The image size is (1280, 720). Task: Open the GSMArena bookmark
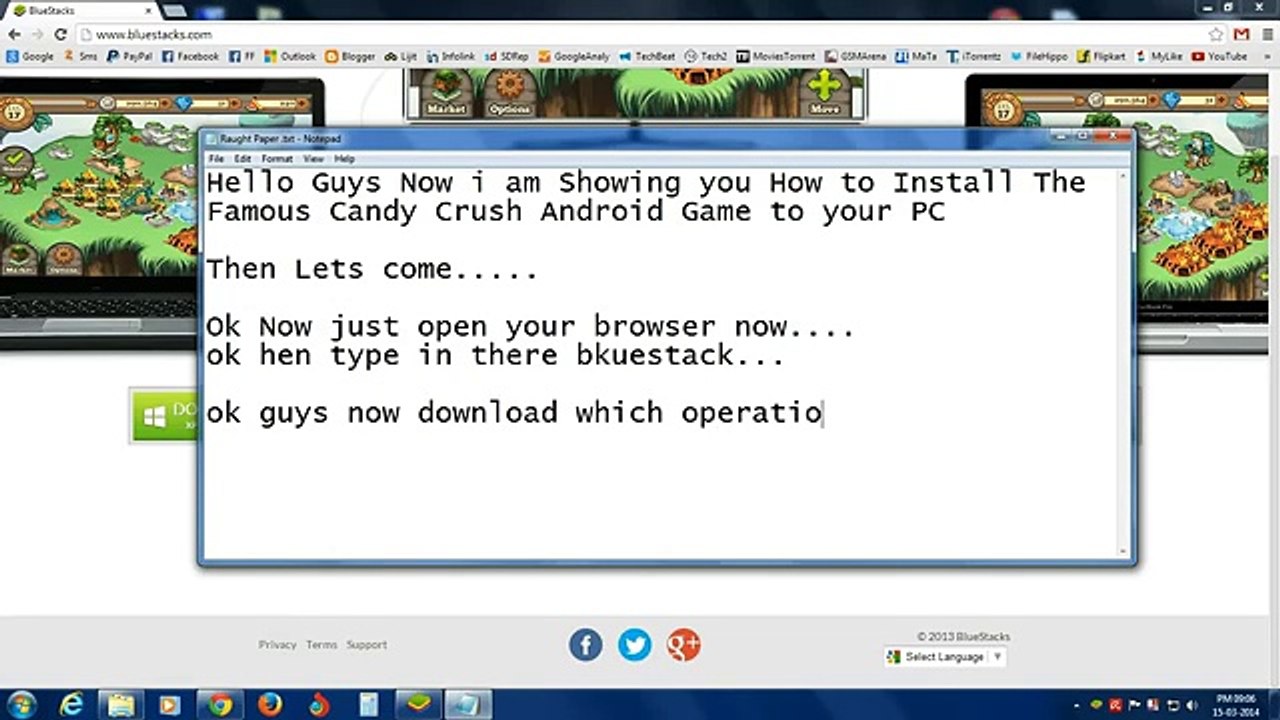pos(856,57)
